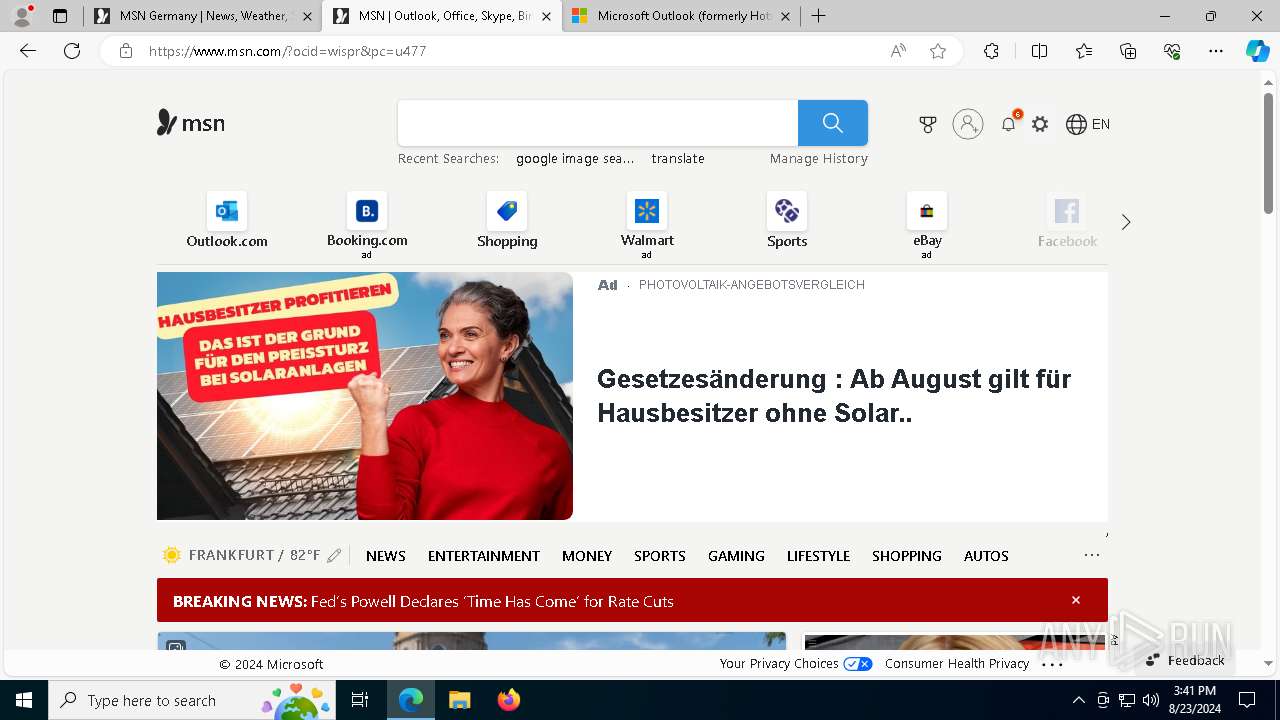This screenshot has width=1280, height=720.
Task: Open the Booking.com shortcut tile
Action: pos(367,225)
